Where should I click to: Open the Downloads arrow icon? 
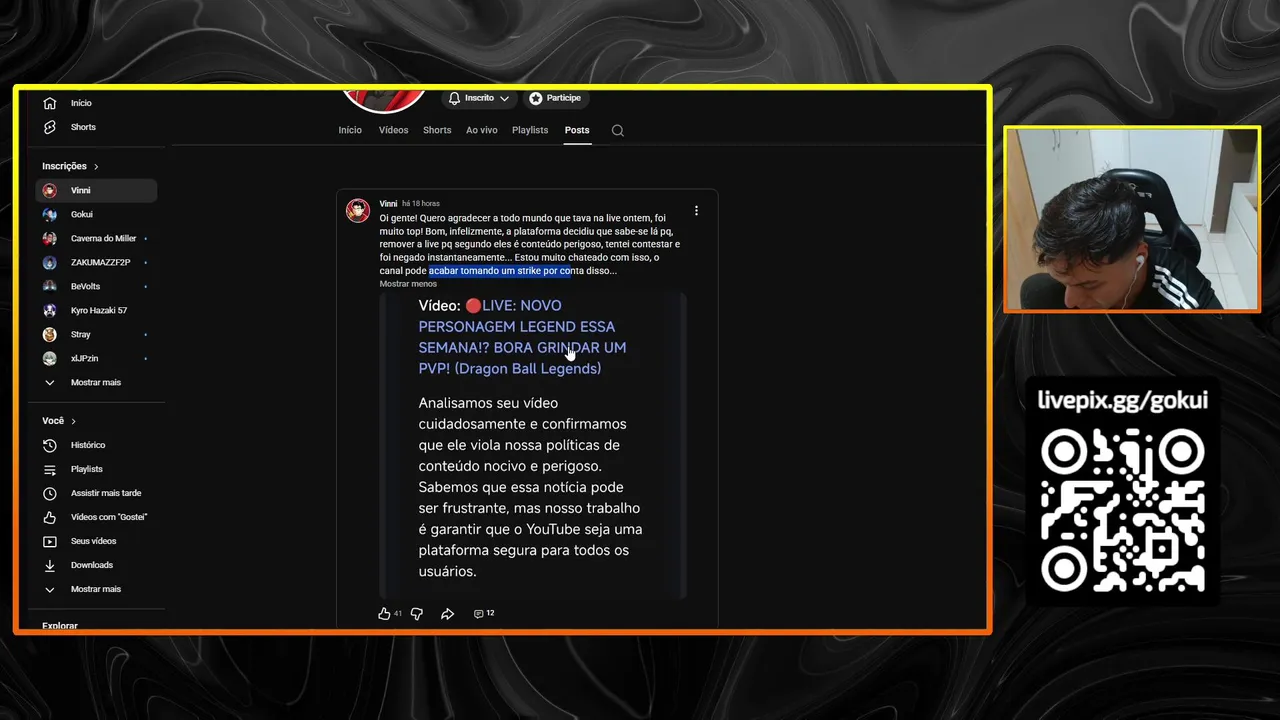click(50, 565)
